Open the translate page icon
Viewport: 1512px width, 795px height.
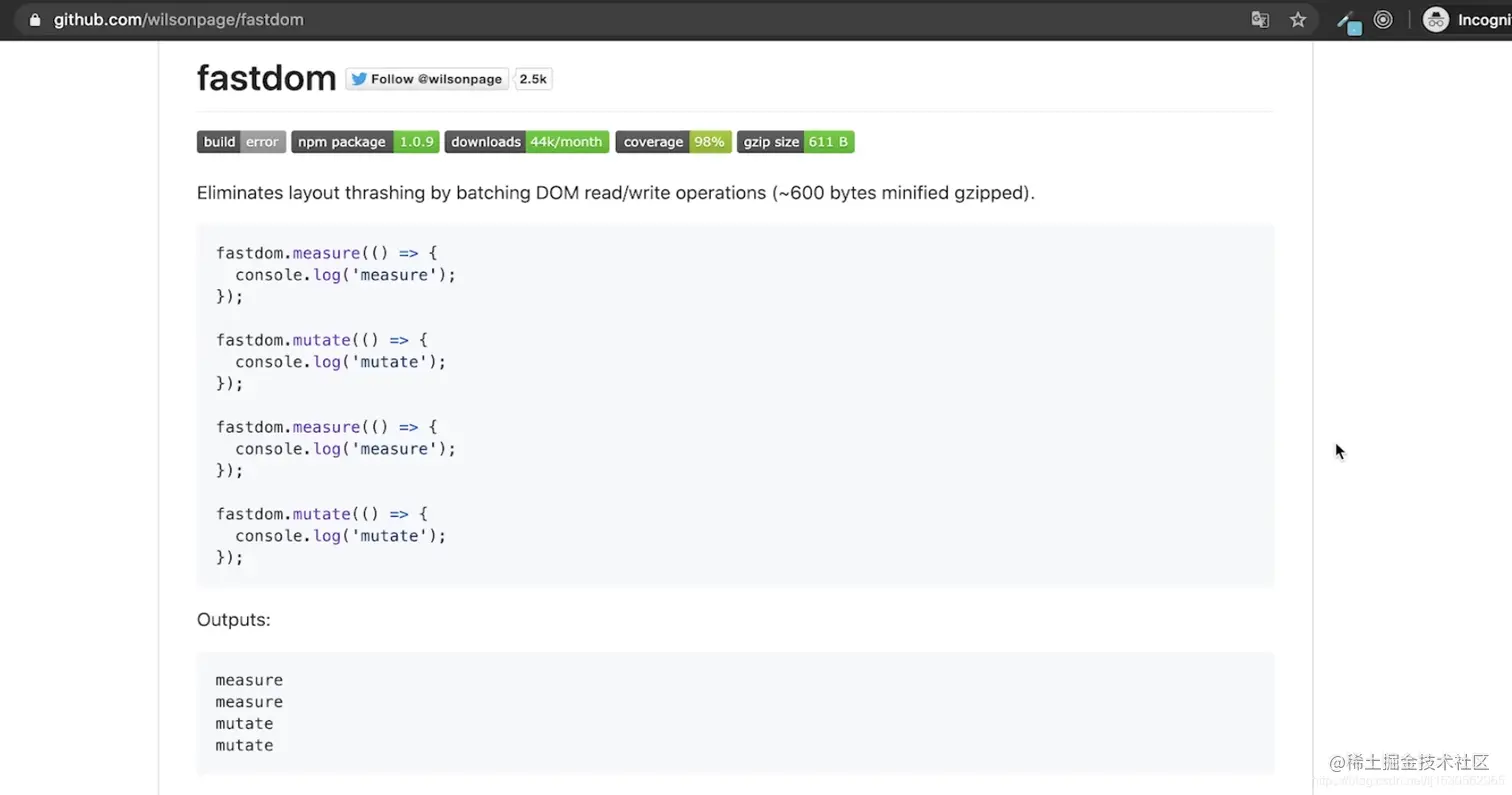pyautogui.click(x=1260, y=20)
